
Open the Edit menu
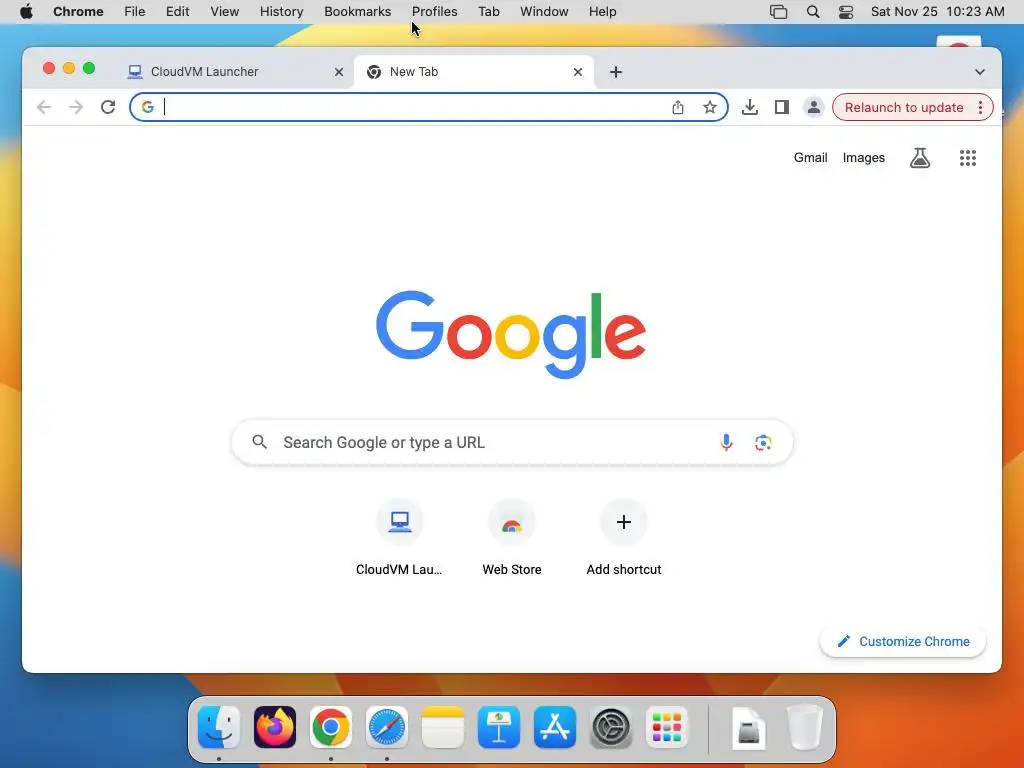tap(177, 12)
